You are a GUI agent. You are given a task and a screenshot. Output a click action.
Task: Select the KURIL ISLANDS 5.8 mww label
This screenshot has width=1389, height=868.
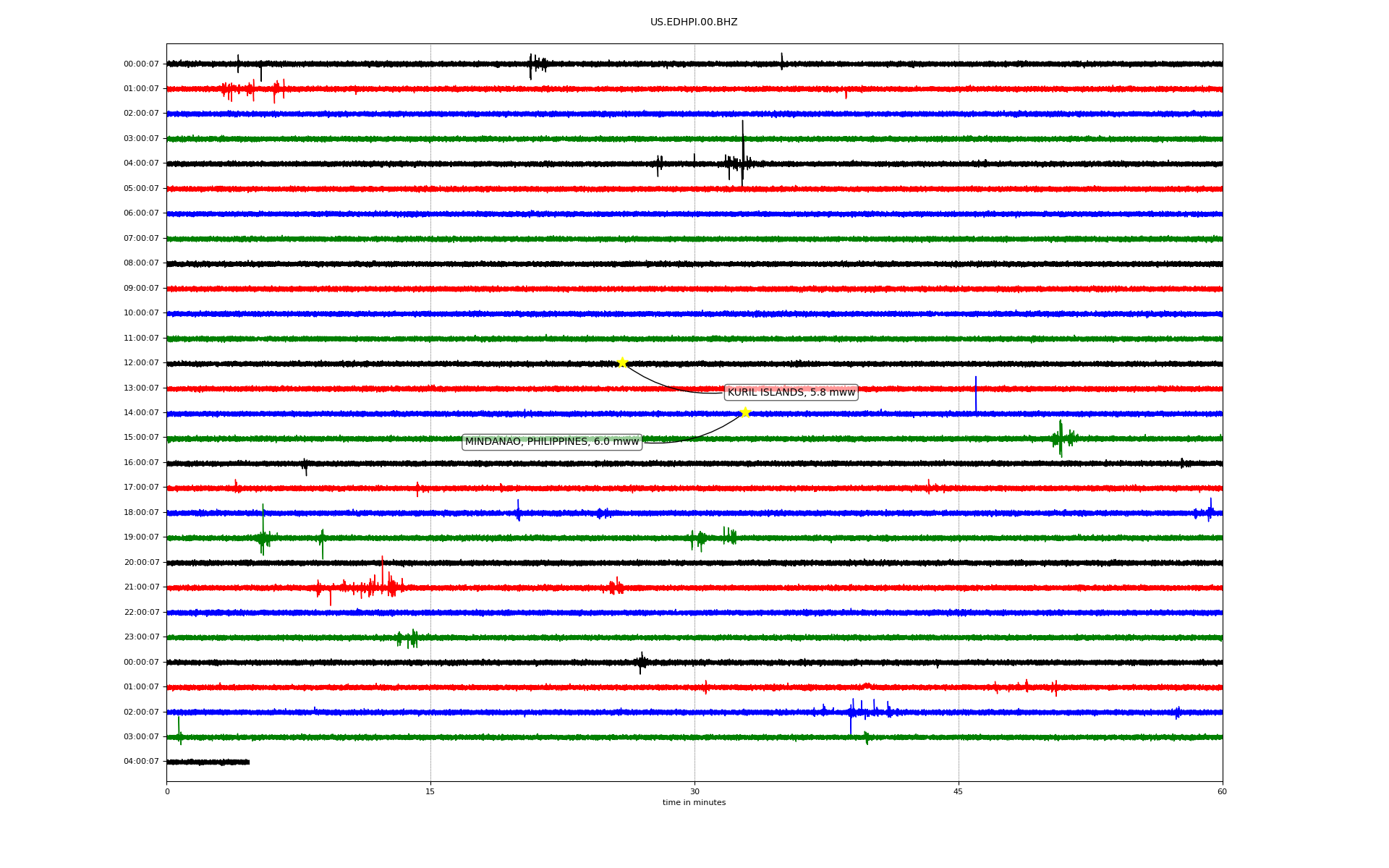pos(791,392)
